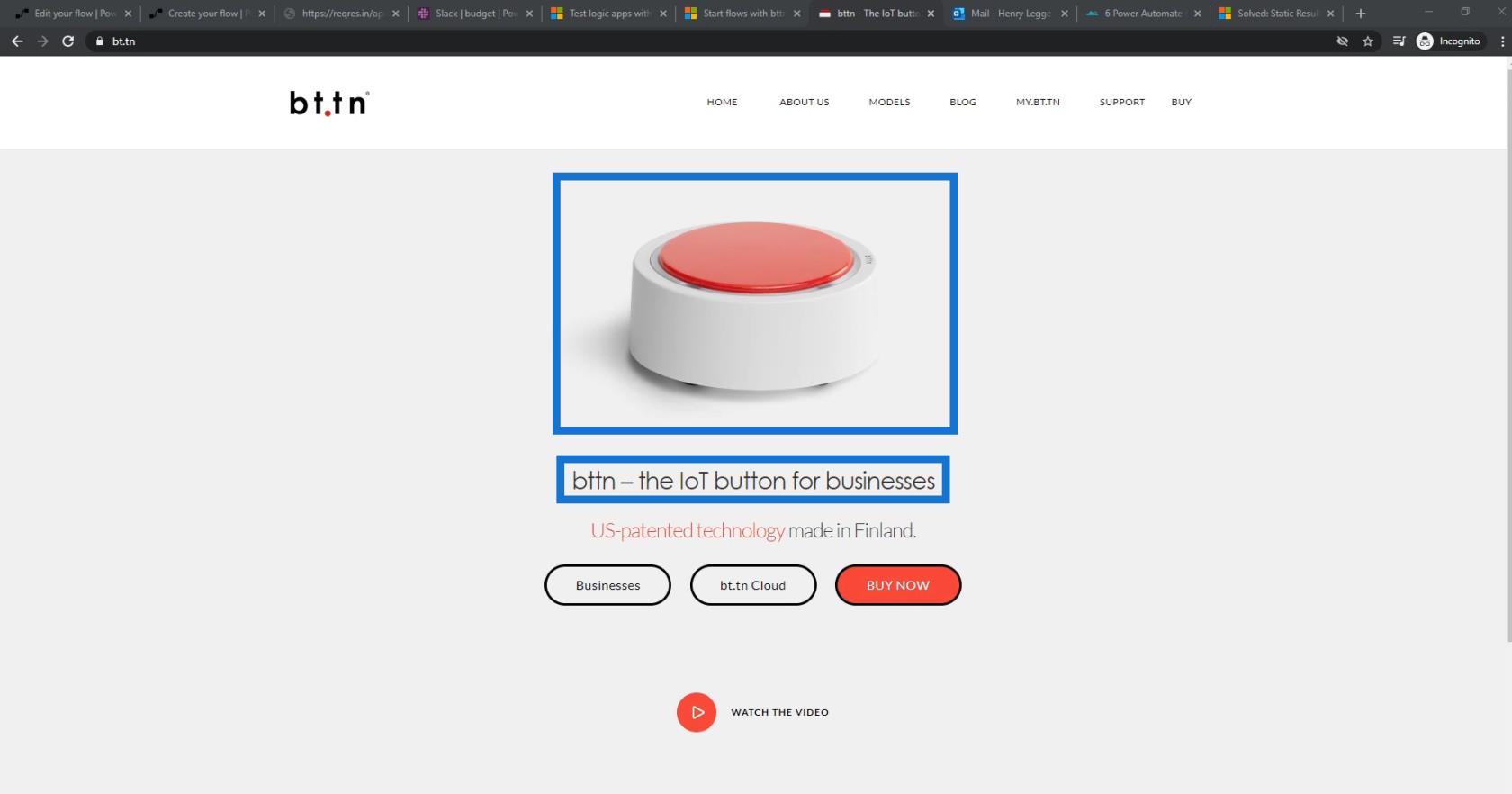Image resolution: width=1512 pixels, height=794 pixels.
Task: Open the Incognito profile indicator
Action: pos(1448,41)
